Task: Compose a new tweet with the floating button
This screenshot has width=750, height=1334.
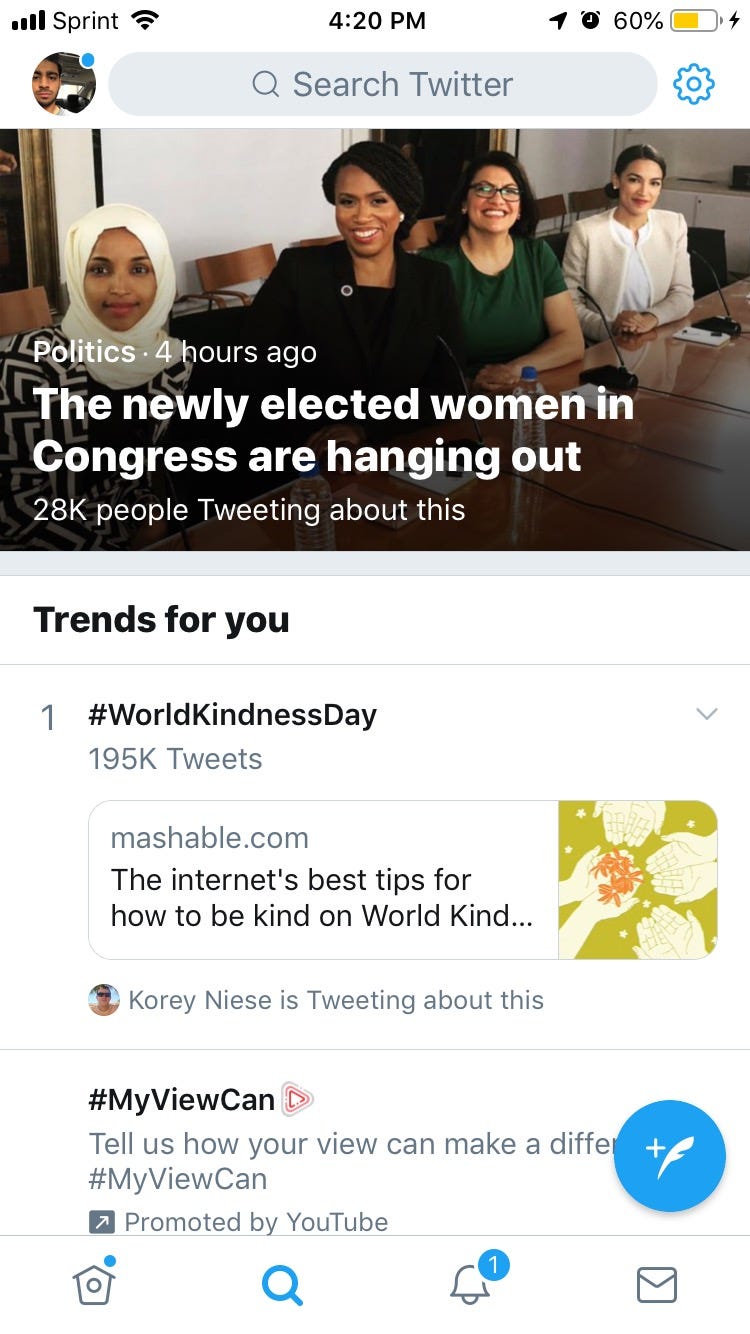Action: click(x=669, y=1155)
